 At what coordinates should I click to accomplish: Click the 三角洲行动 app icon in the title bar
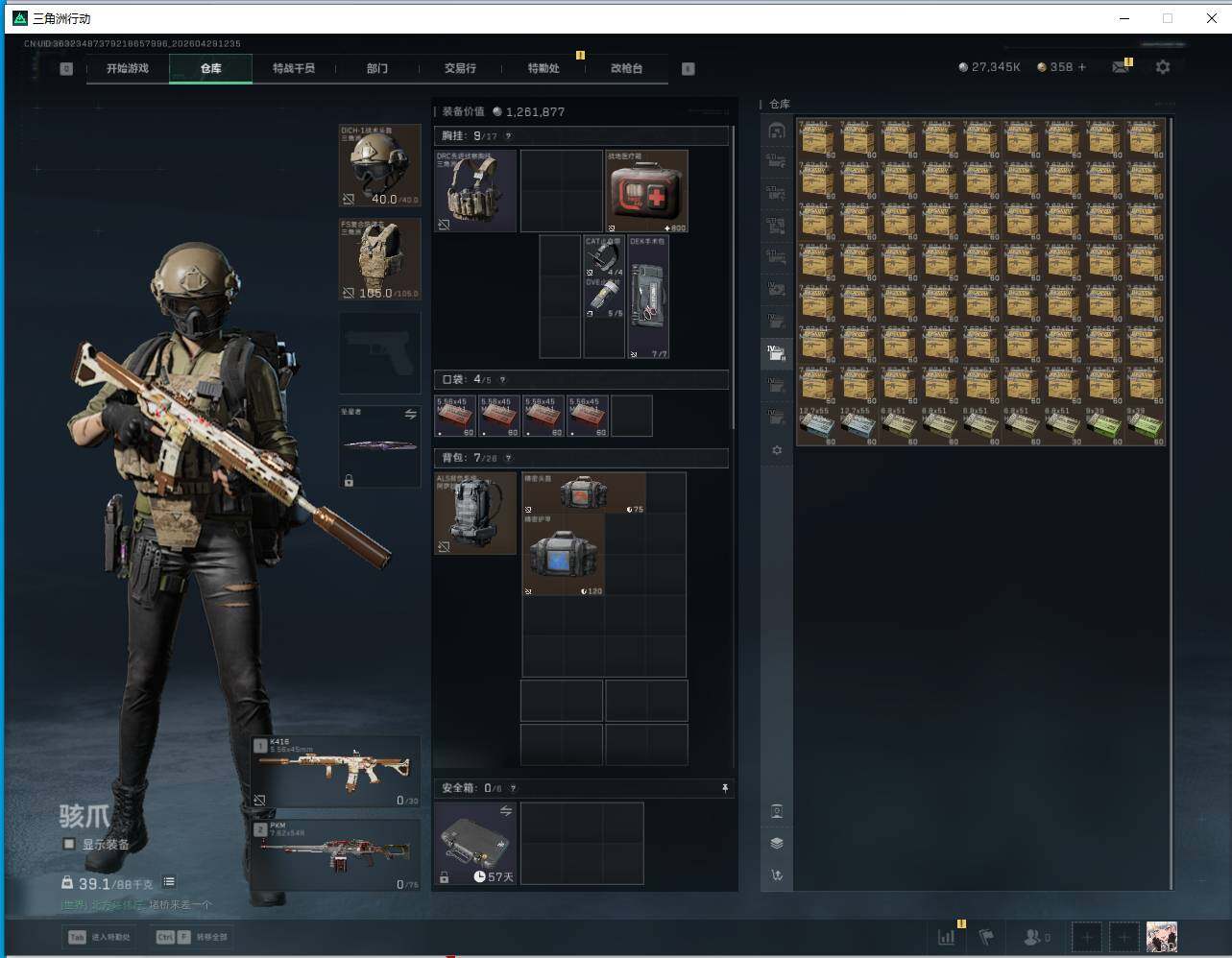19,18
